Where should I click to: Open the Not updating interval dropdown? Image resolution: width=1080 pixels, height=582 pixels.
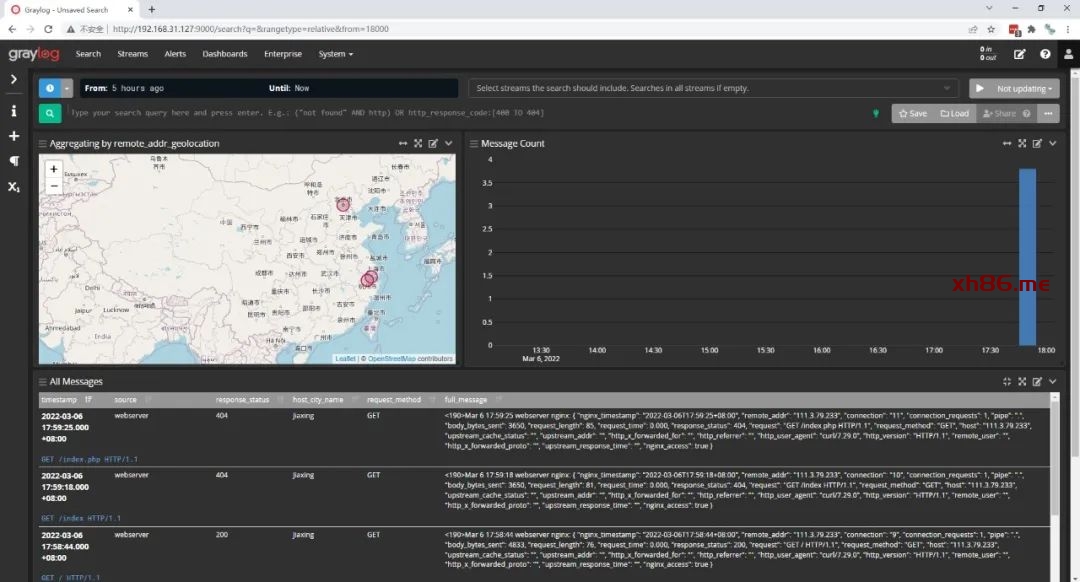pyautogui.click(x=1025, y=88)
